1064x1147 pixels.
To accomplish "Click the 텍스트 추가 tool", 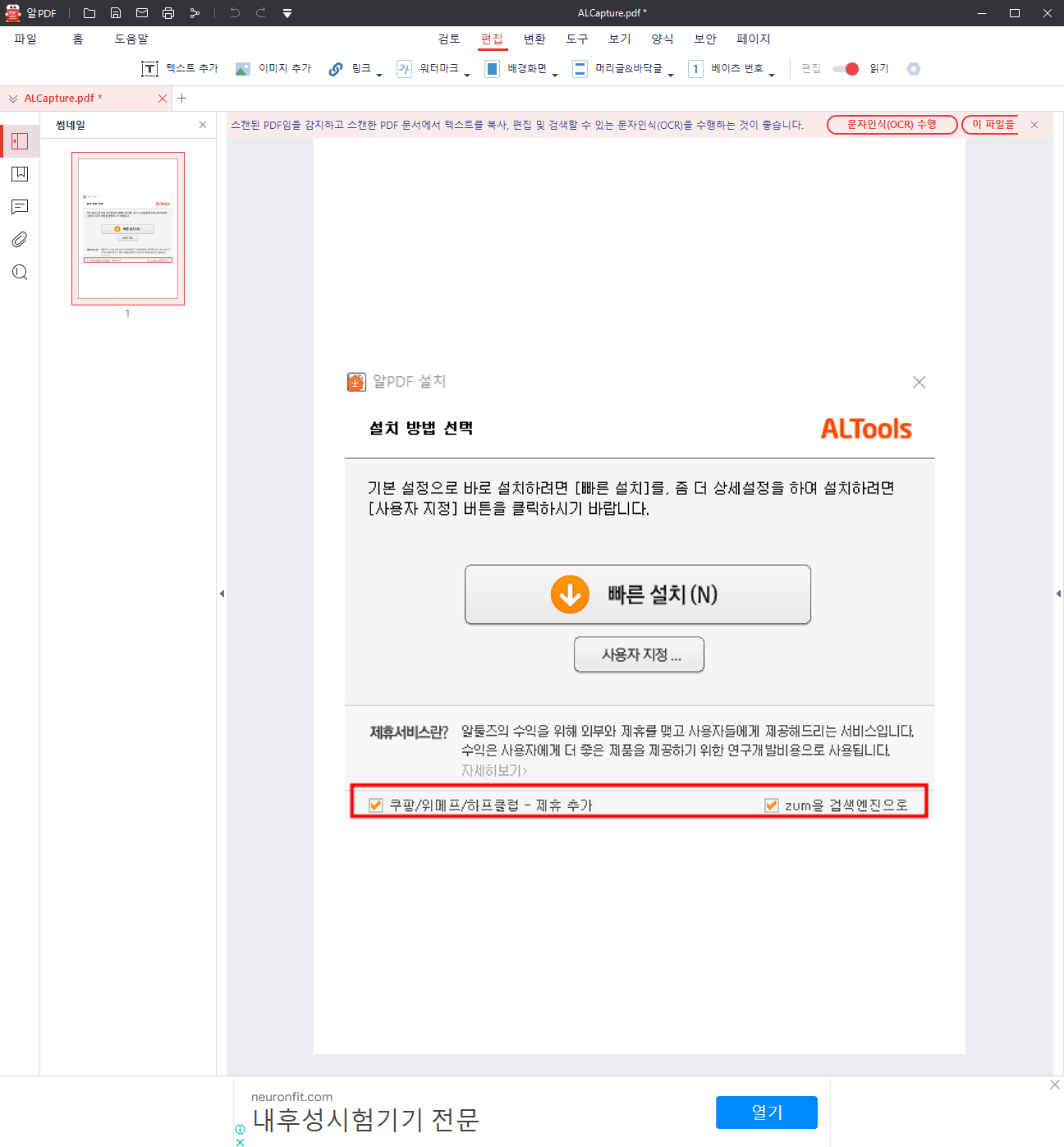I will tap(180, 69).
